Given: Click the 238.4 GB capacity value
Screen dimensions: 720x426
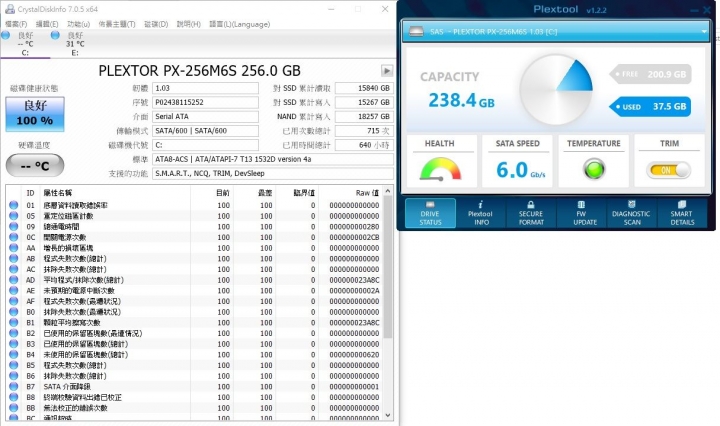Looking at the screenshot, I should tap(461, 100).
